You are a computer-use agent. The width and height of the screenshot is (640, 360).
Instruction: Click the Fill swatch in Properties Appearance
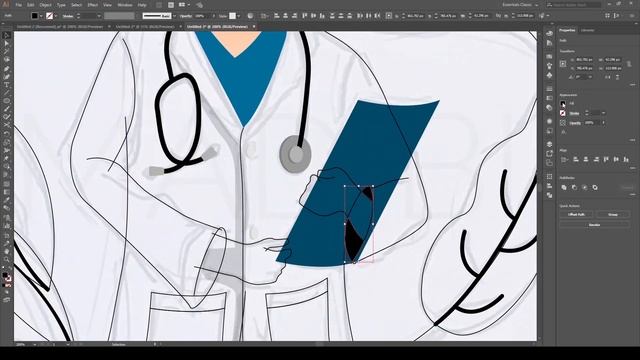click(563, 104)
